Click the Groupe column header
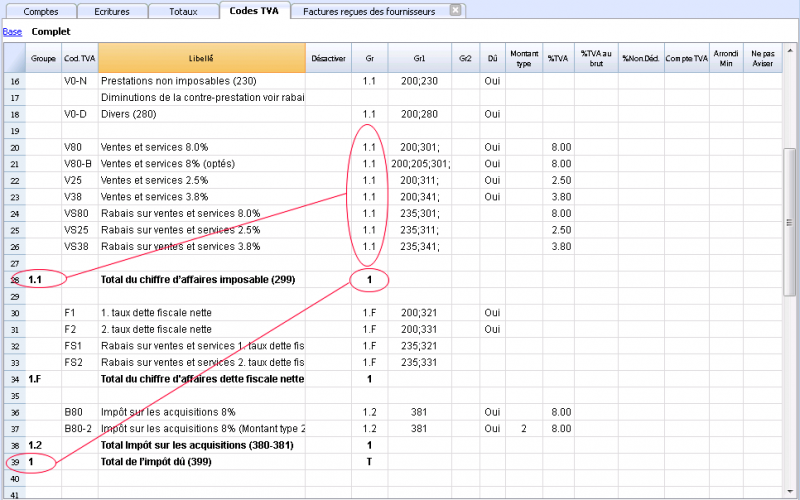The width and height of the screenshot is (800, 500). click(x=43, y=58)
